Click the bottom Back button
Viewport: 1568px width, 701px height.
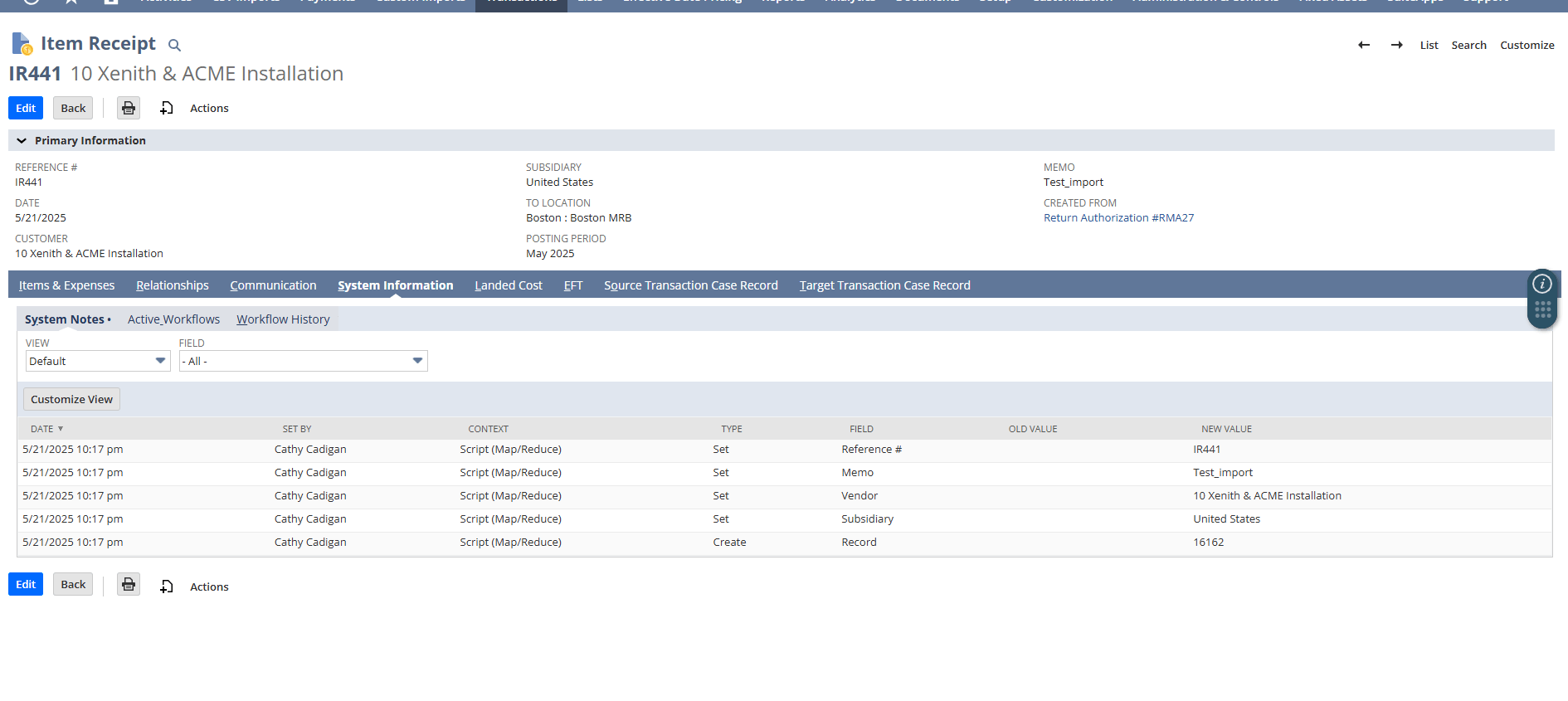73,584
